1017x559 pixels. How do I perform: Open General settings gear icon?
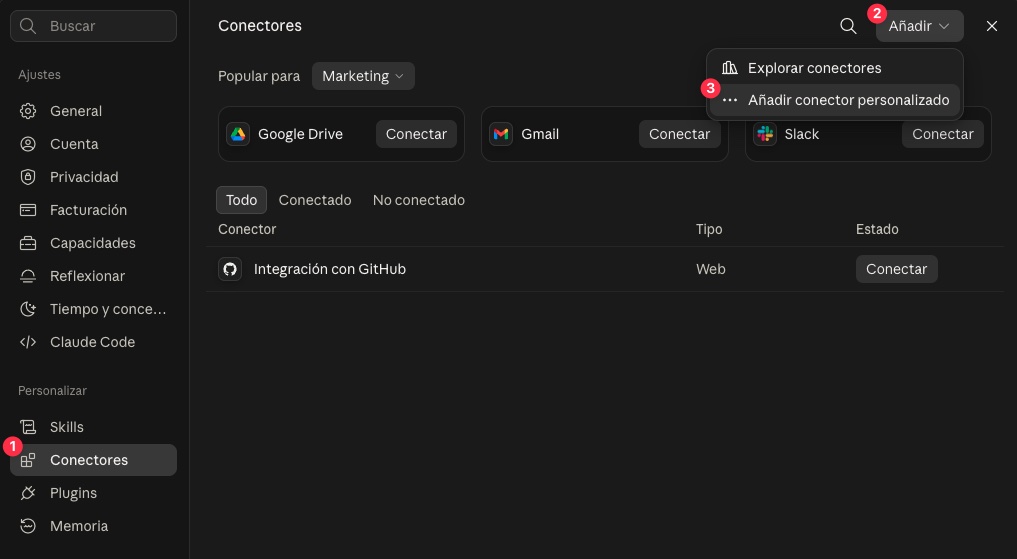tap(28, 111)
